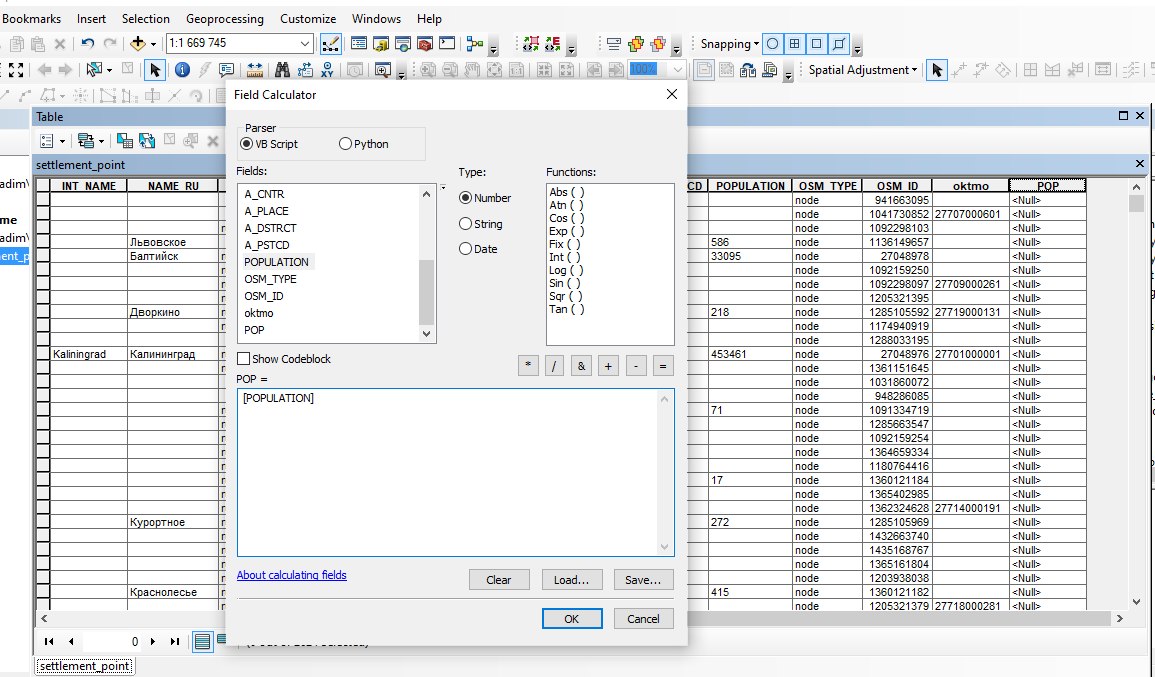Screen dimensions: 1155x677
Task: Click the ArcToolbox red toolbox icon
Action: click(424, 44)
